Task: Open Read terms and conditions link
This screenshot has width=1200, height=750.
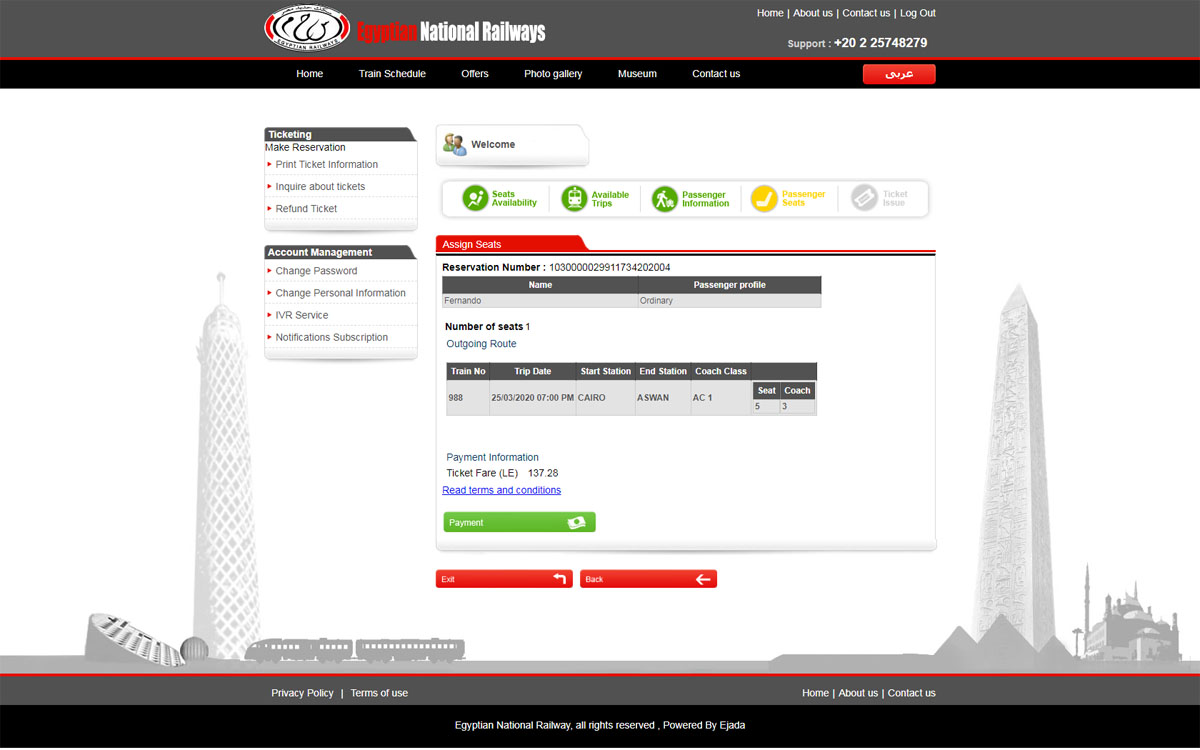Action: (x=501, y=490)
